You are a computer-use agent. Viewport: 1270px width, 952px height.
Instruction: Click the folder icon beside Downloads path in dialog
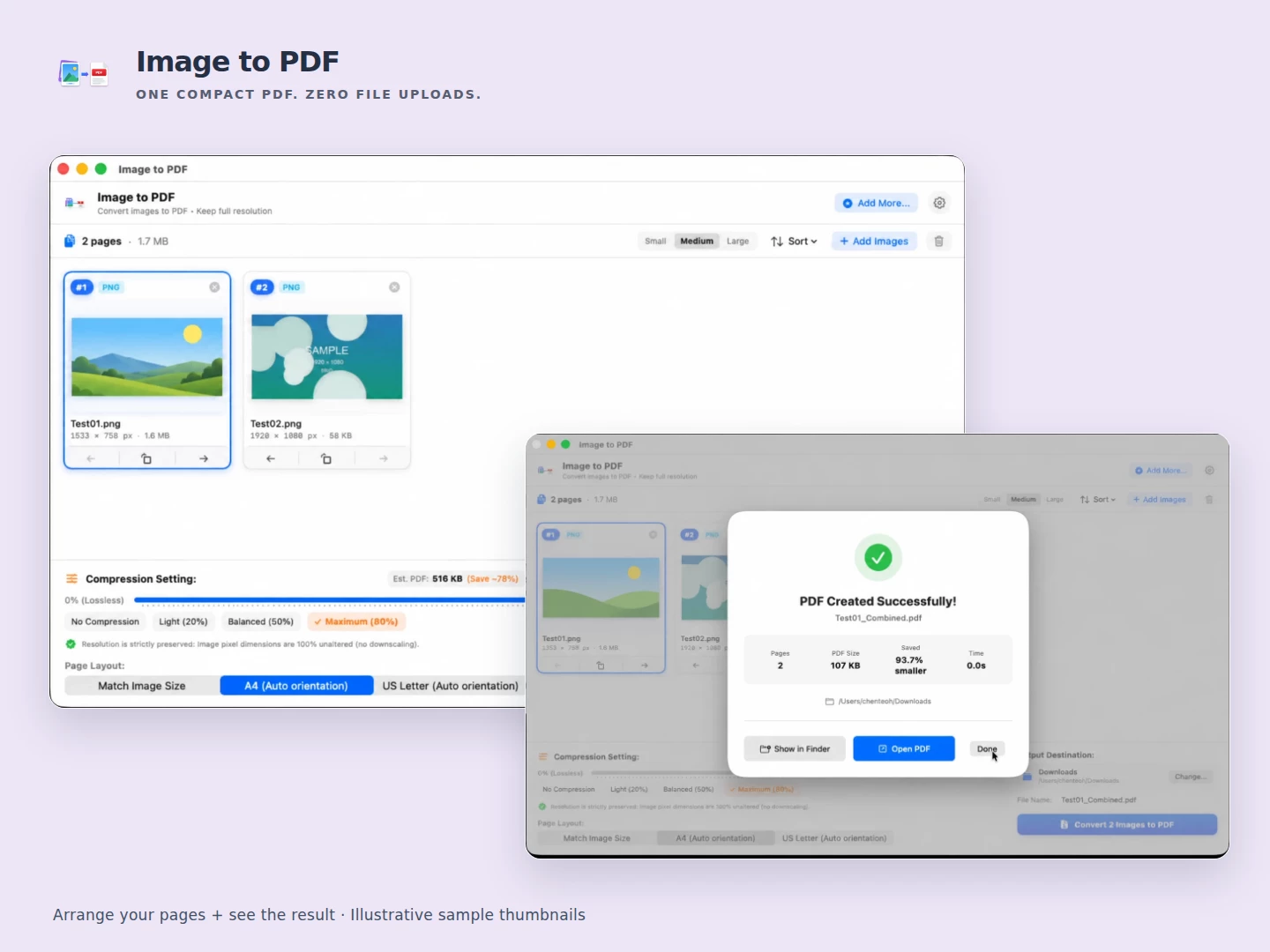point(829,702)
